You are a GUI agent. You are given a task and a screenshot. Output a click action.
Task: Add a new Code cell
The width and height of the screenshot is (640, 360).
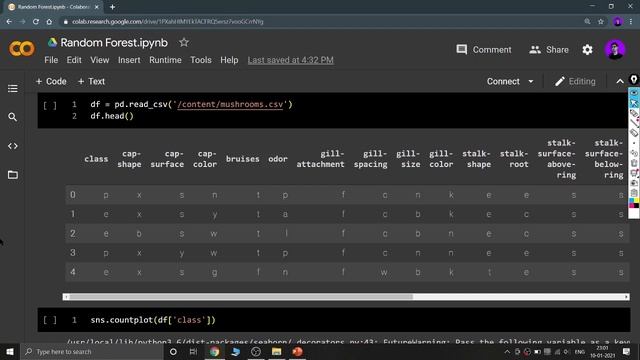point(51,82)
